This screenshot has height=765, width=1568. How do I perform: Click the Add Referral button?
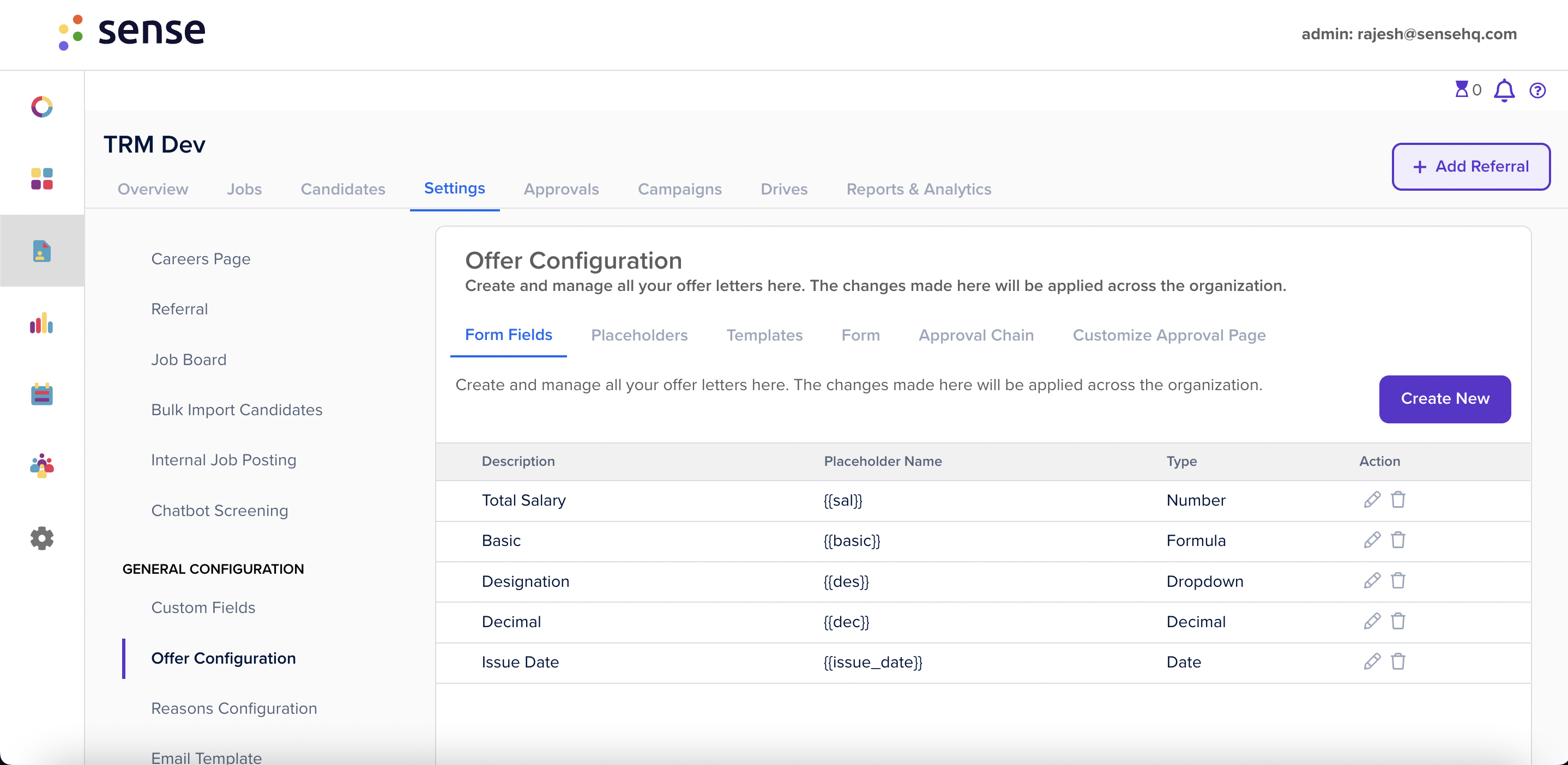point(1470,167)
